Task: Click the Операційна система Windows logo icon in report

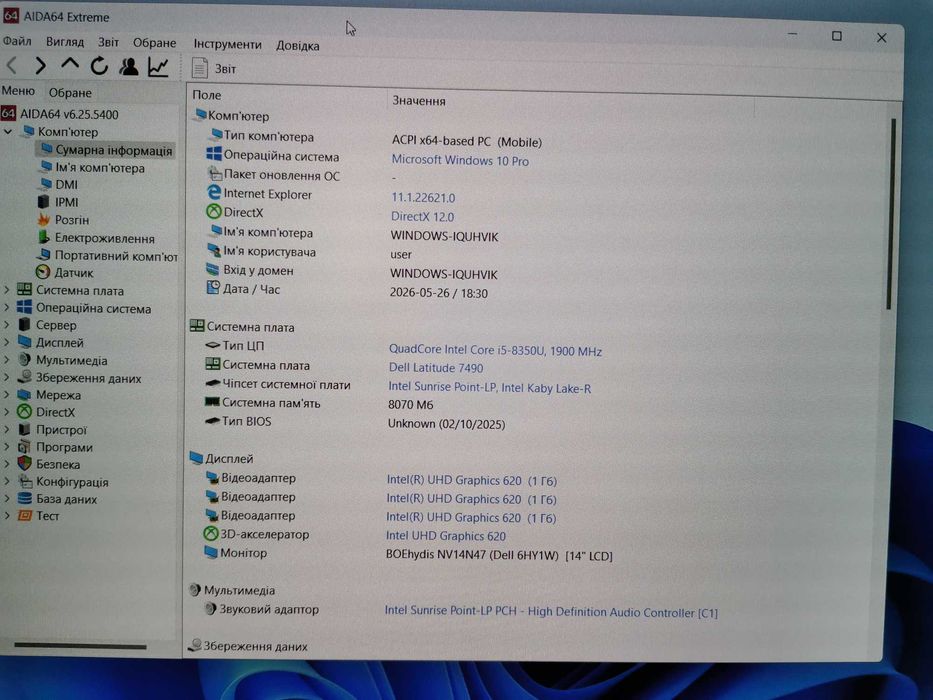Action: click(214, 154)
